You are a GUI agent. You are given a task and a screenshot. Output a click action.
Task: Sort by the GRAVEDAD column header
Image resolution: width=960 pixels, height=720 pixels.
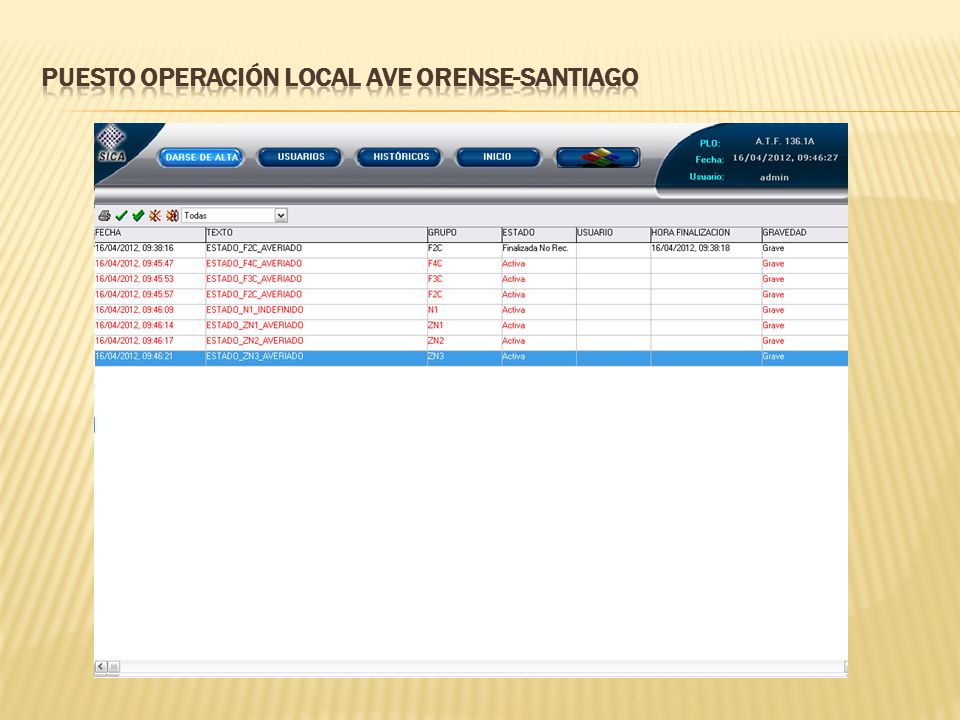[x=804, y=233]
